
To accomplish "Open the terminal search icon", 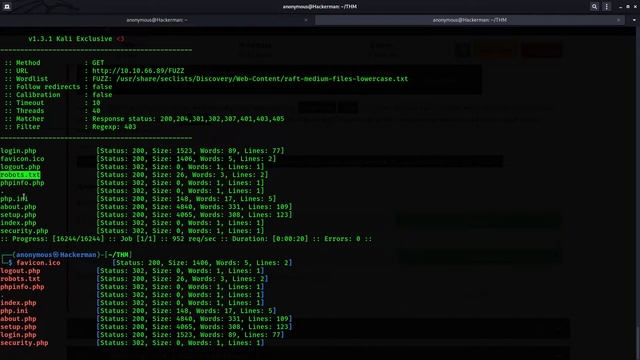I will coord(594,7).
